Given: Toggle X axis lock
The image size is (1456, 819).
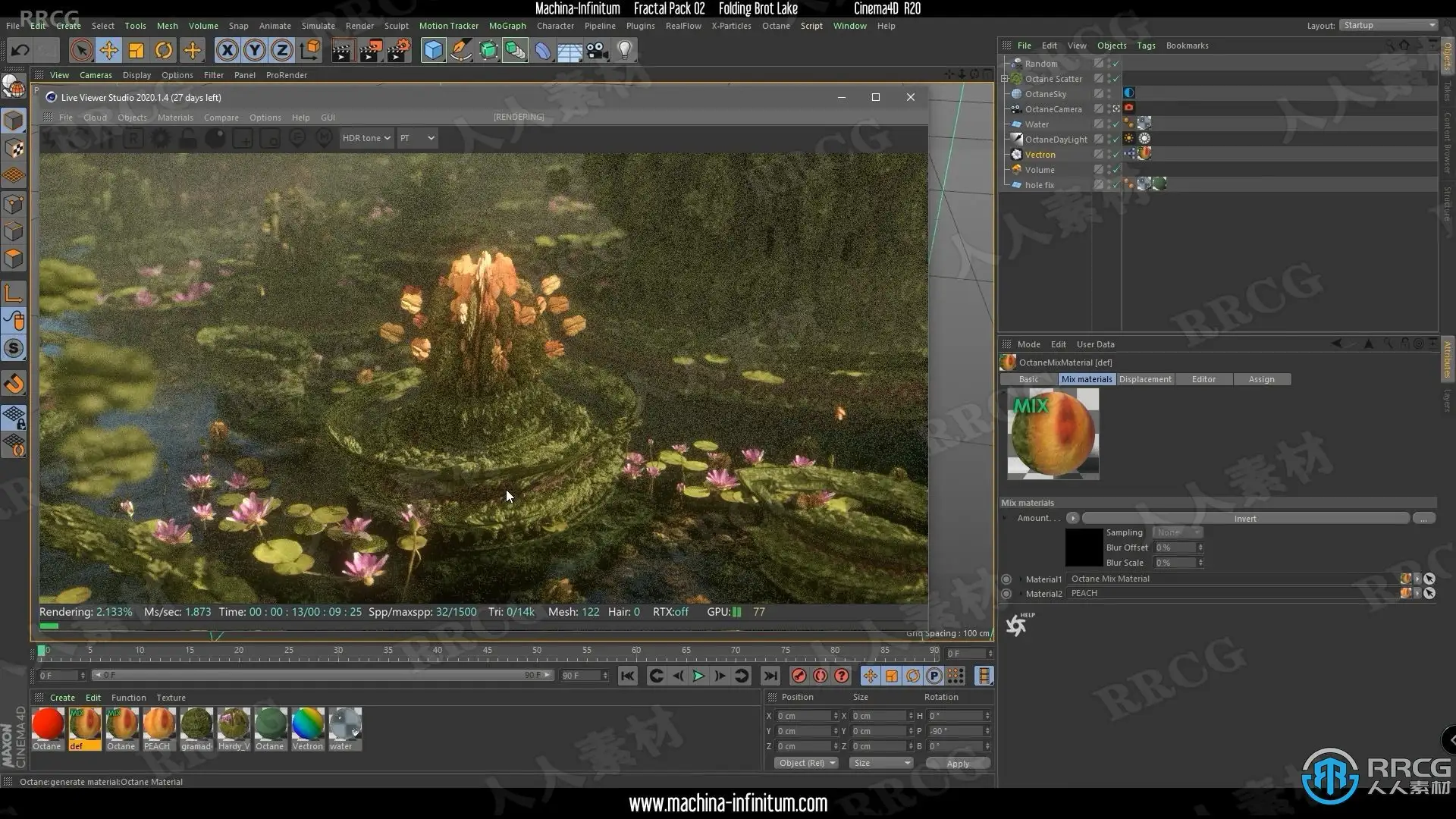Looking at the screenshot, I should [226, 51].
